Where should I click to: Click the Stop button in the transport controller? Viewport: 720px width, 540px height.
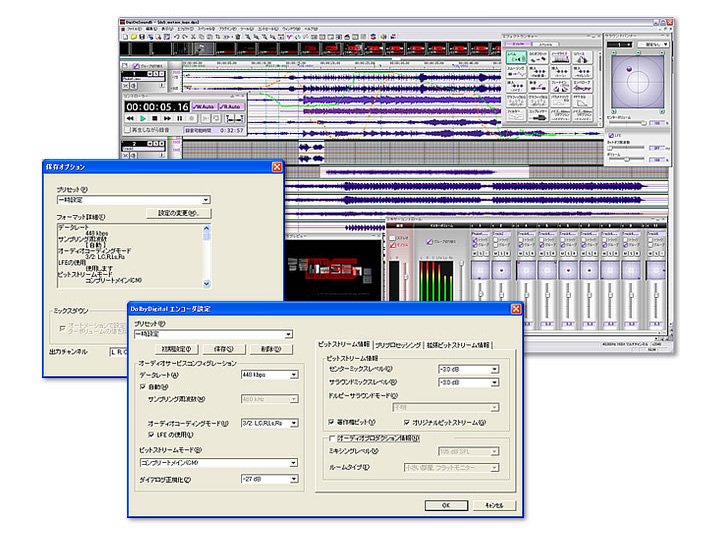coord(155,119)
